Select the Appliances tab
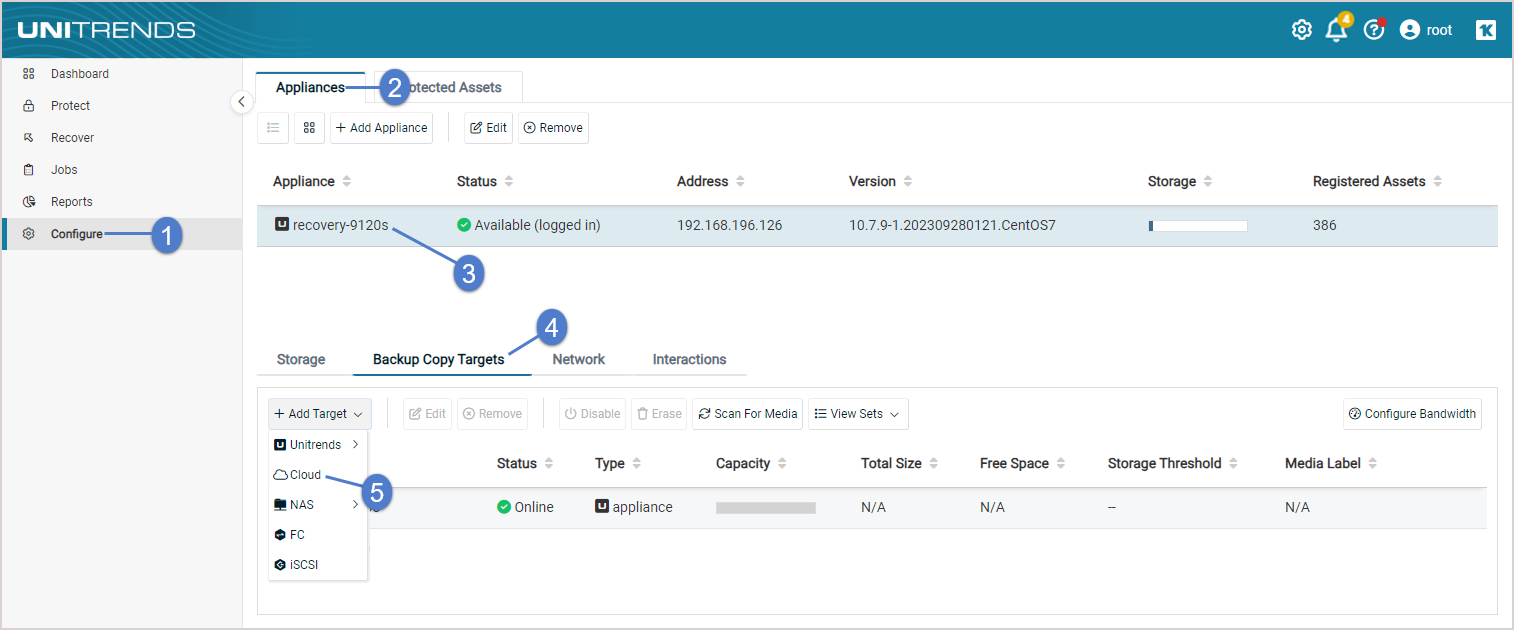 [310, 87]
